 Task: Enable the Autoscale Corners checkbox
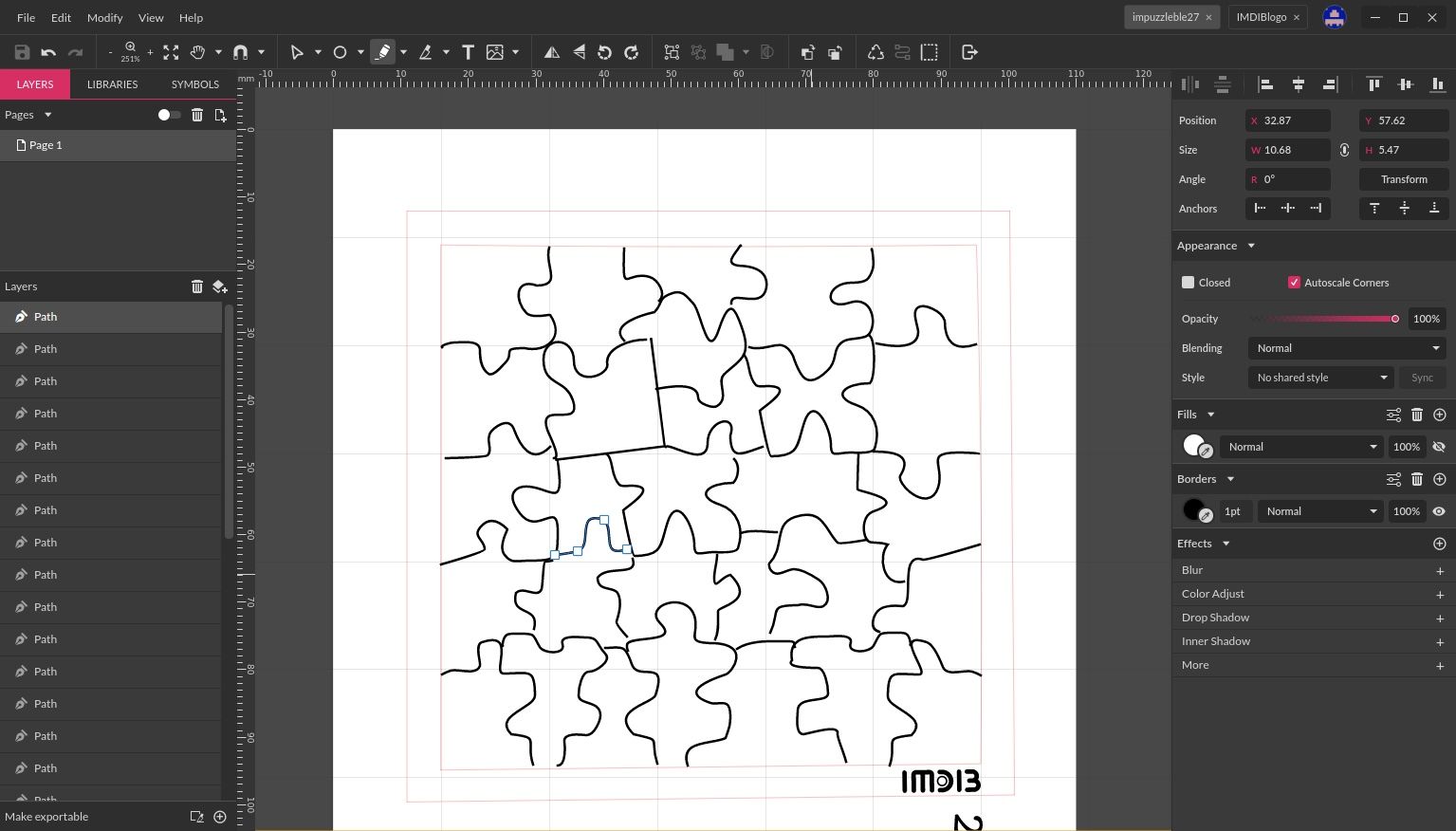click(1294, 282)
